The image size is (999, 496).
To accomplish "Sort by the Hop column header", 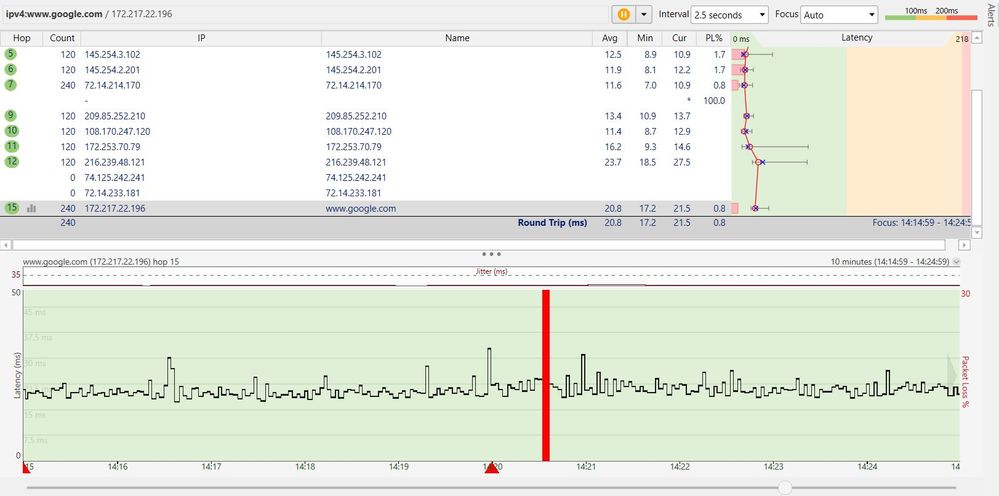I will [x=22, y=38].
